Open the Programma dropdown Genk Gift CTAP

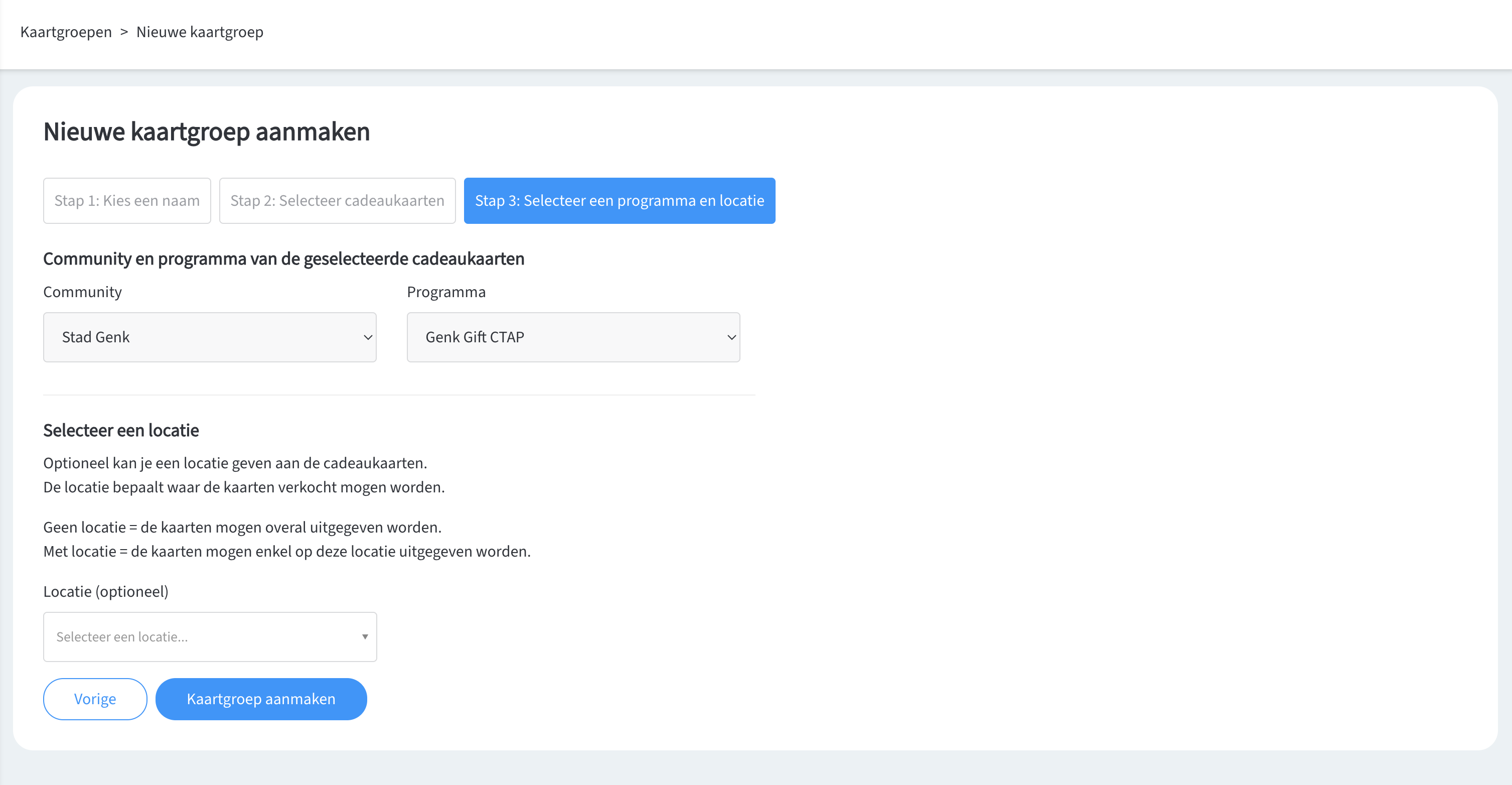[x=573, y=337]
